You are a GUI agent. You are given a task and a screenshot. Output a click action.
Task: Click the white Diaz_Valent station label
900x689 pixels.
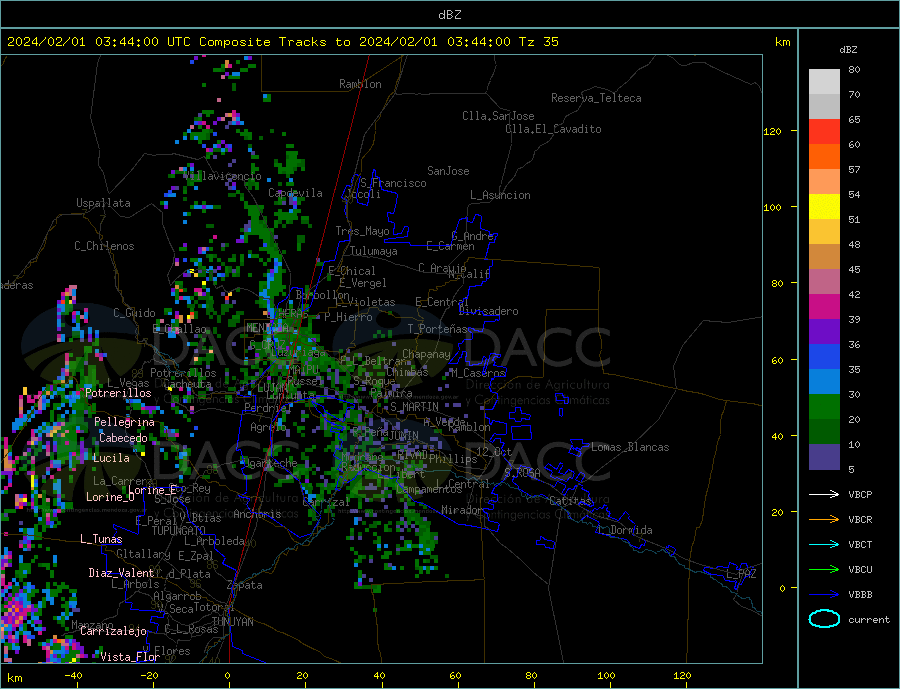[x=121, y=573]
